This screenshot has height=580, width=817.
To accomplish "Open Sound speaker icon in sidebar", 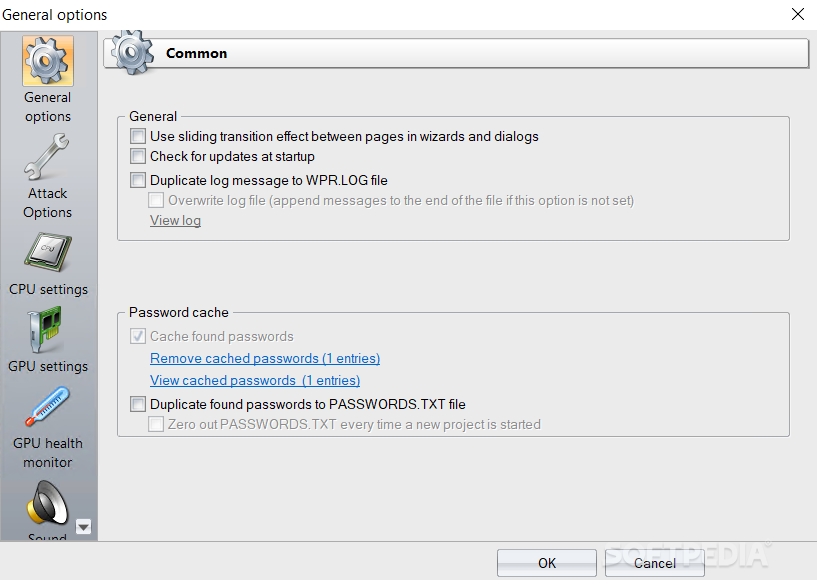I will pyautogui.click(x=47, y=503).
